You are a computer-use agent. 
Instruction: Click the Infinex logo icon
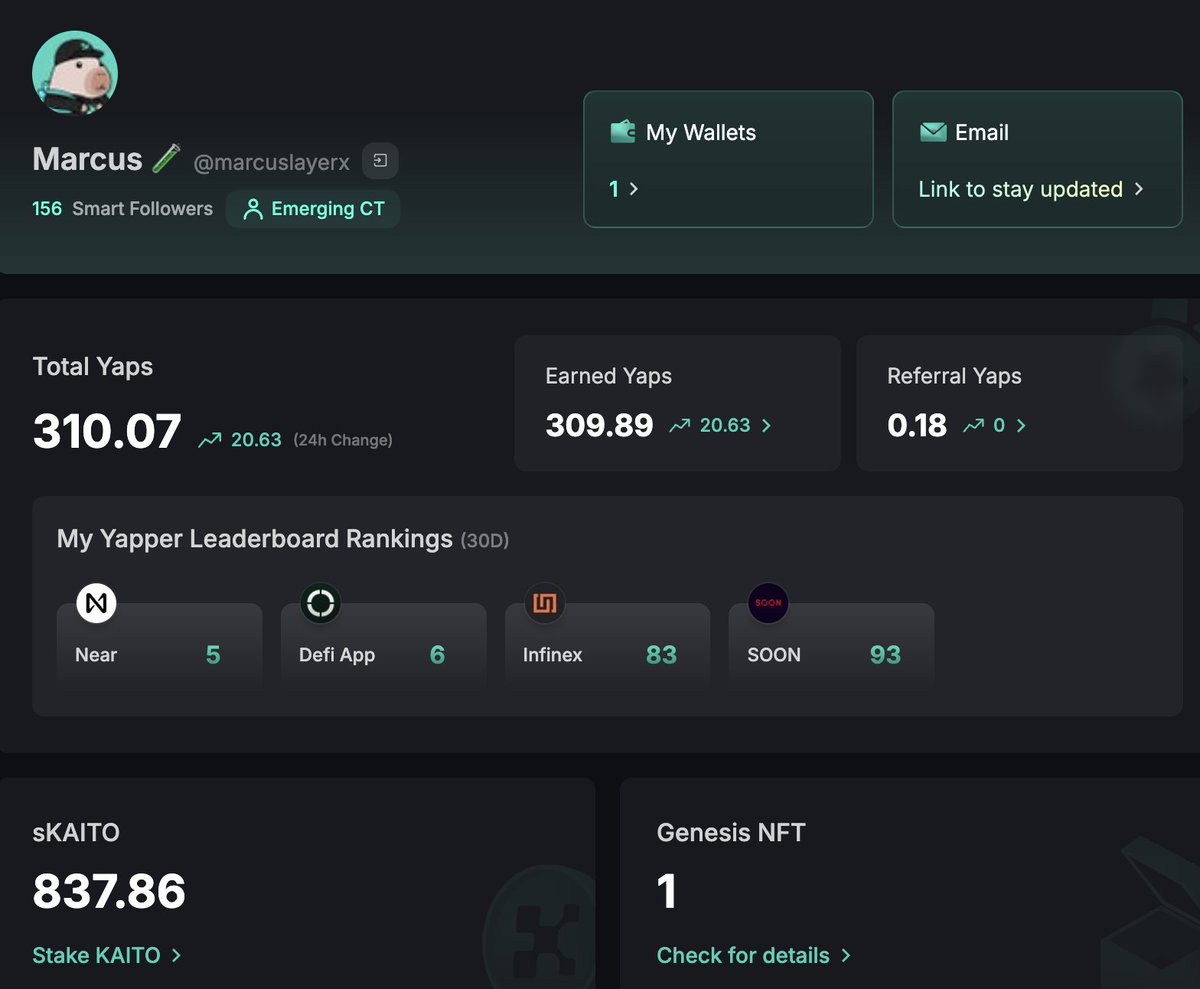point(545,603)
